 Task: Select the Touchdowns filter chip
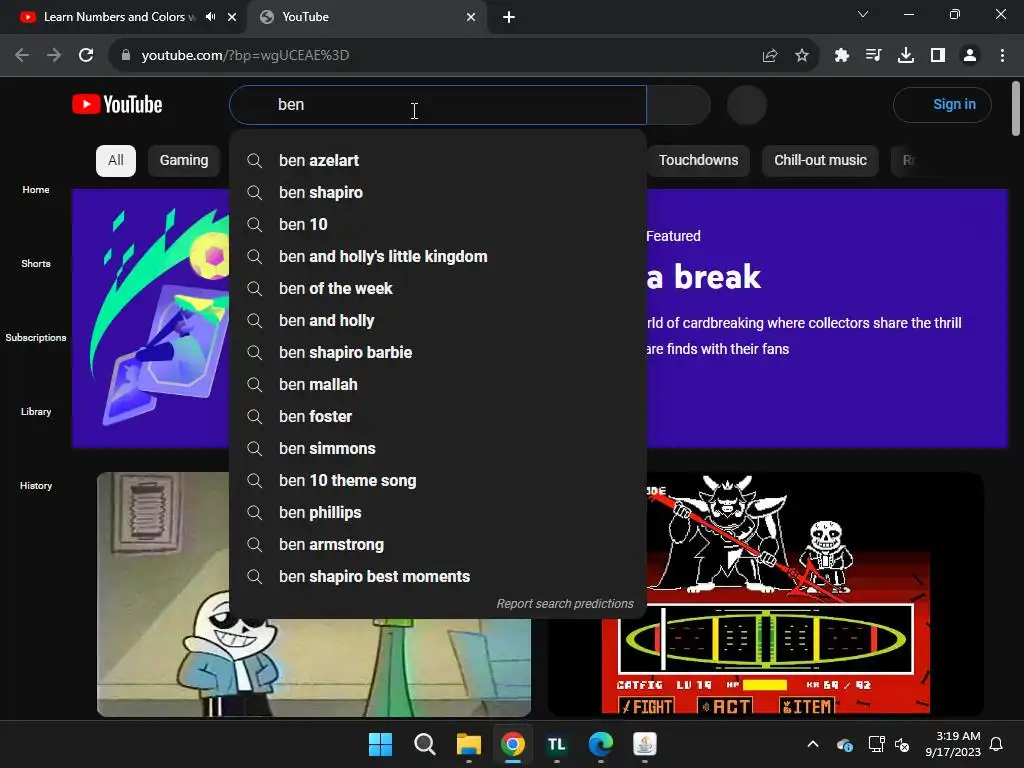coord(698,161)
